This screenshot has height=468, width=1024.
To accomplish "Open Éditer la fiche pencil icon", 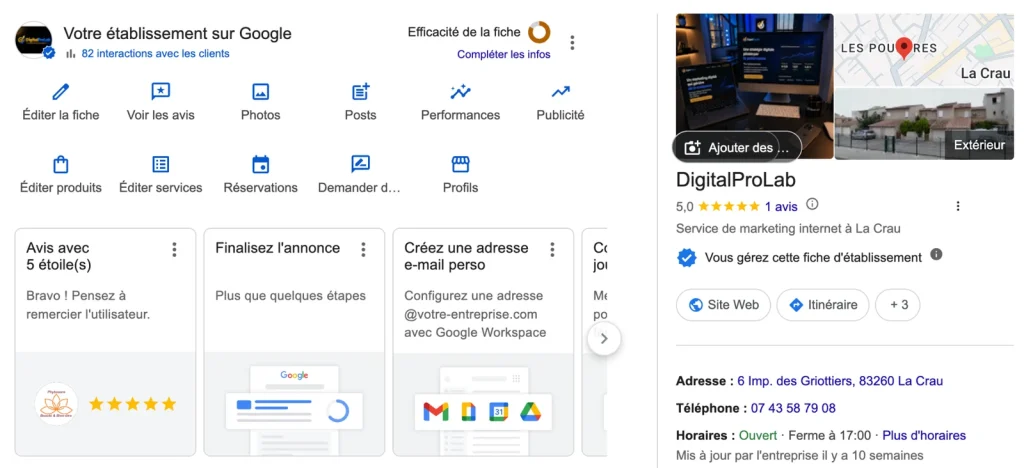I will click(x=61, y=91).
